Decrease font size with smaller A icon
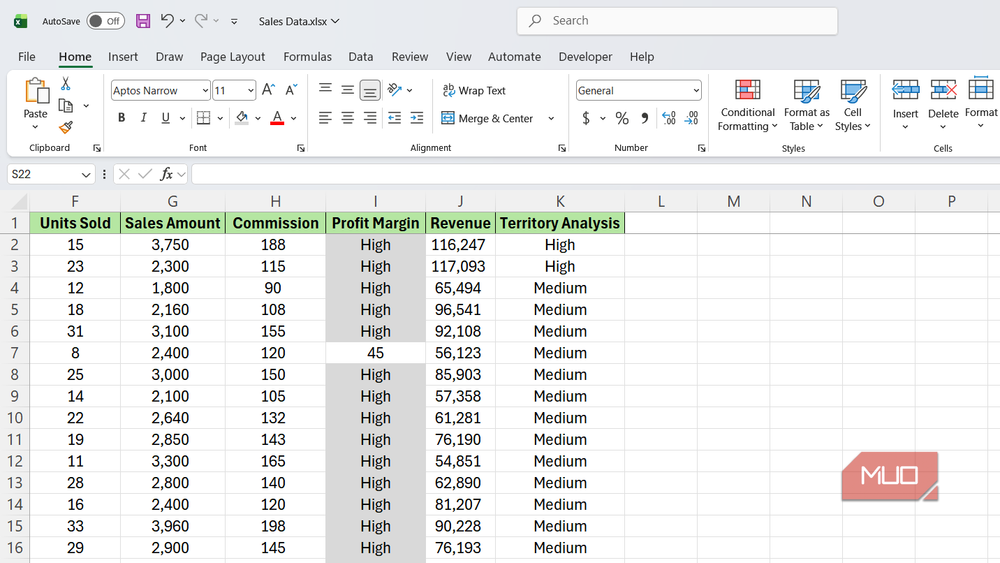Viewport: 1000px width, 563px height. 291,90
